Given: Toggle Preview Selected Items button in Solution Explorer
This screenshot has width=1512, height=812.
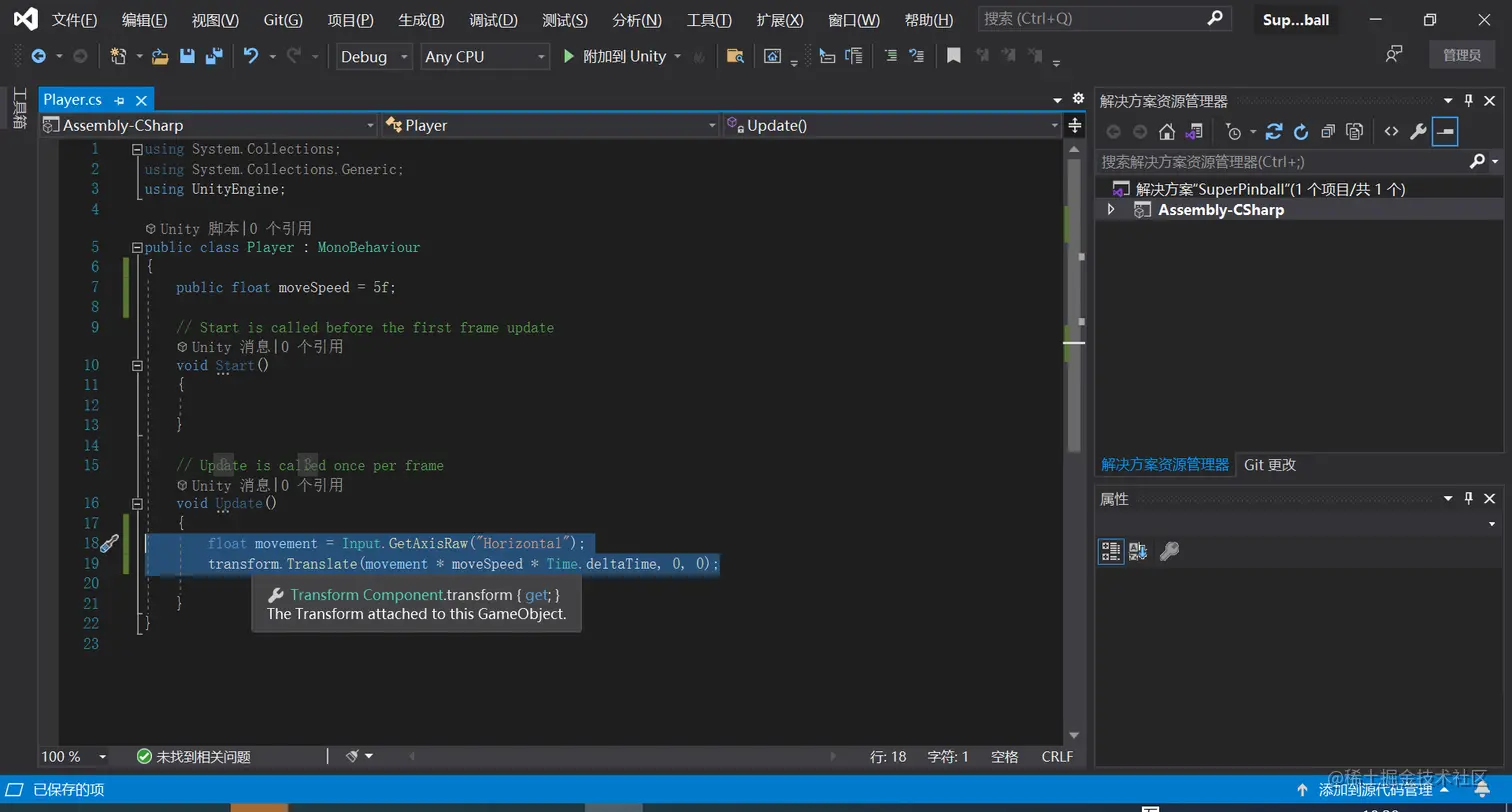Looking at the screenshot, I should coord(1445,132).
